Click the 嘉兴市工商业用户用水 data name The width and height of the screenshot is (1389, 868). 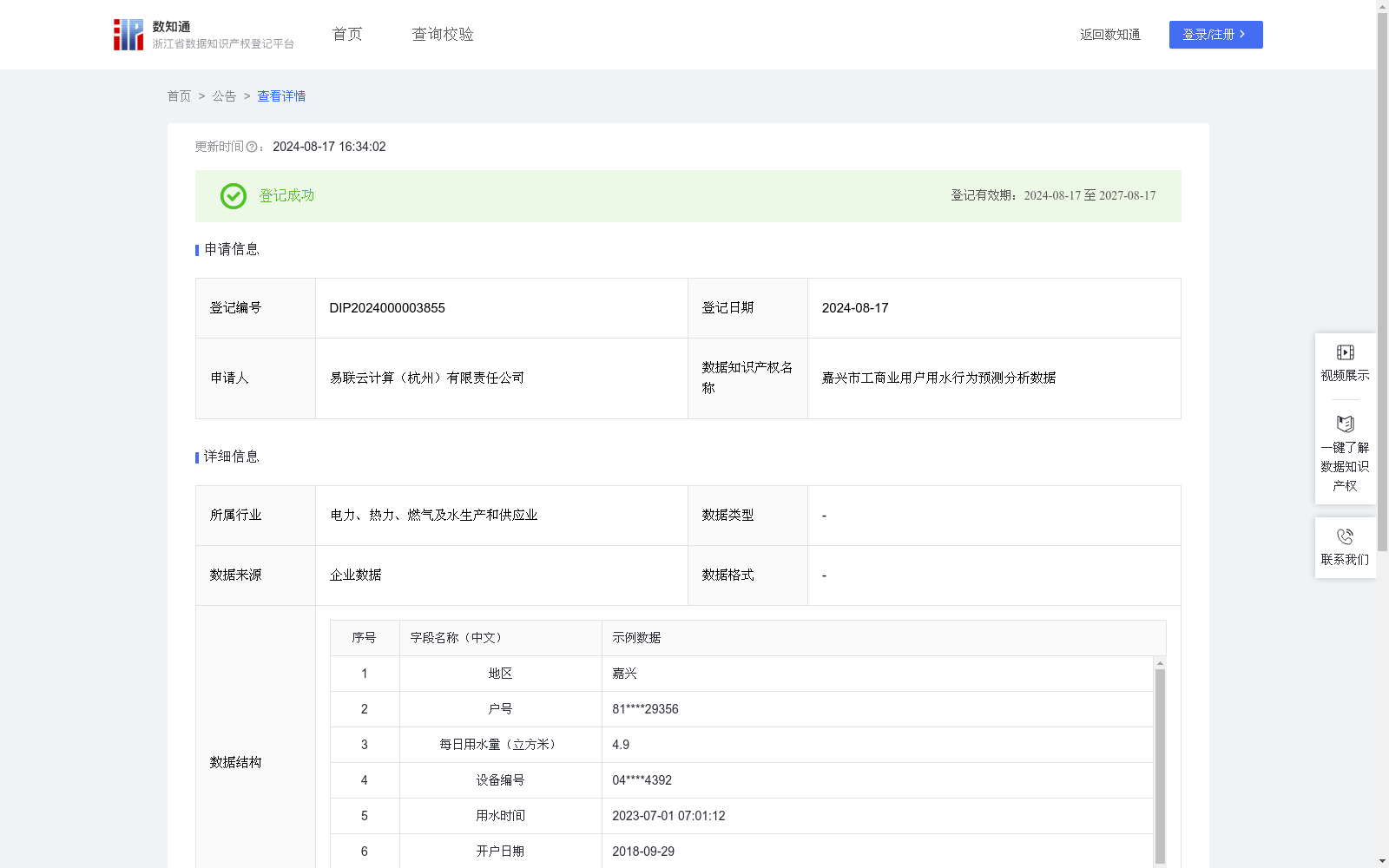point(938,378)
